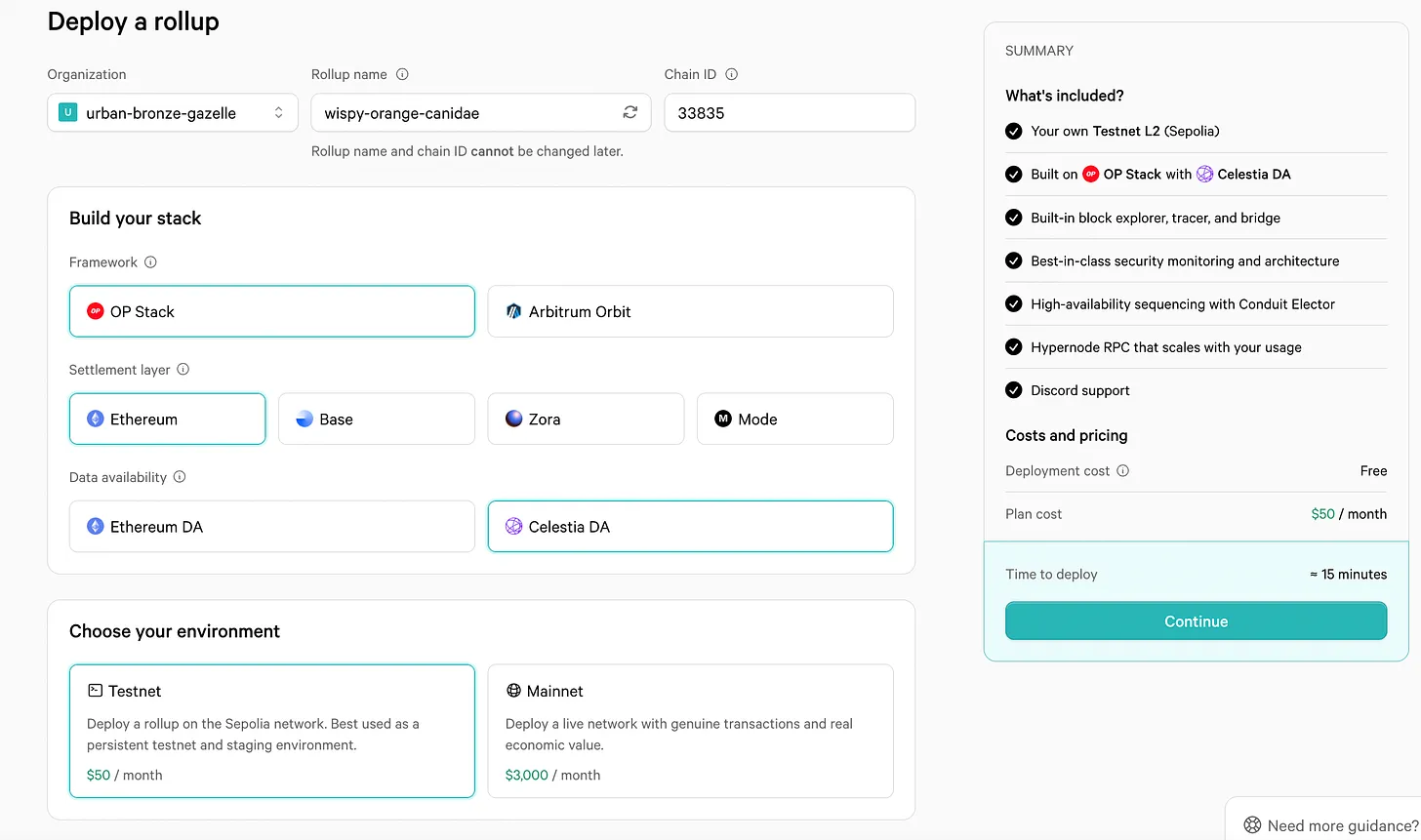
Task: Click the What's included? heading
Action: tap(1065, 96)
